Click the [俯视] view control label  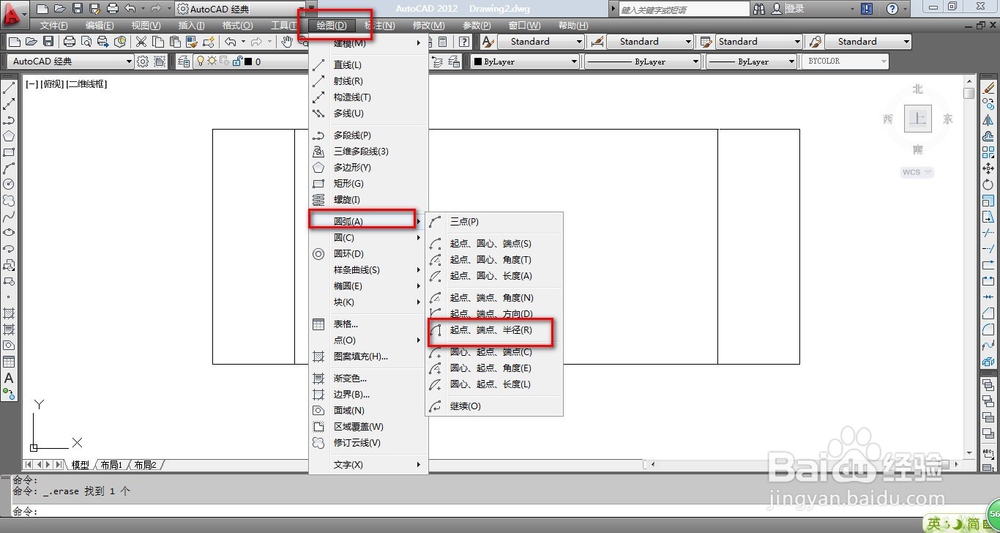(52, 84)
